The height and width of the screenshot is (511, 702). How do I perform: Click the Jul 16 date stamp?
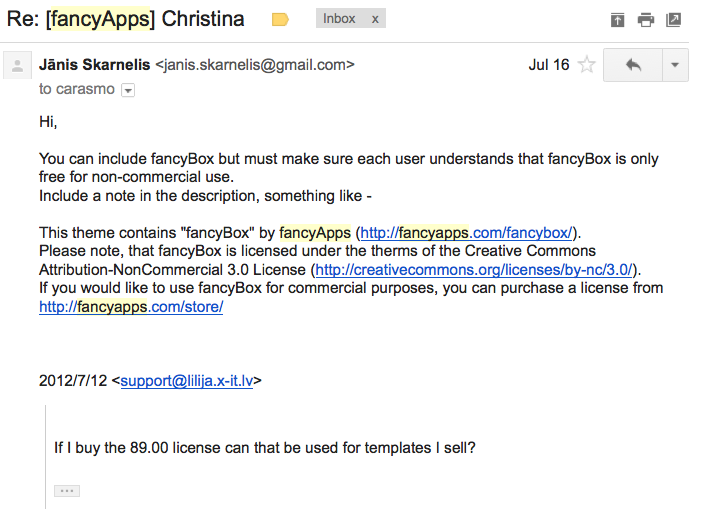pos(548,65)
